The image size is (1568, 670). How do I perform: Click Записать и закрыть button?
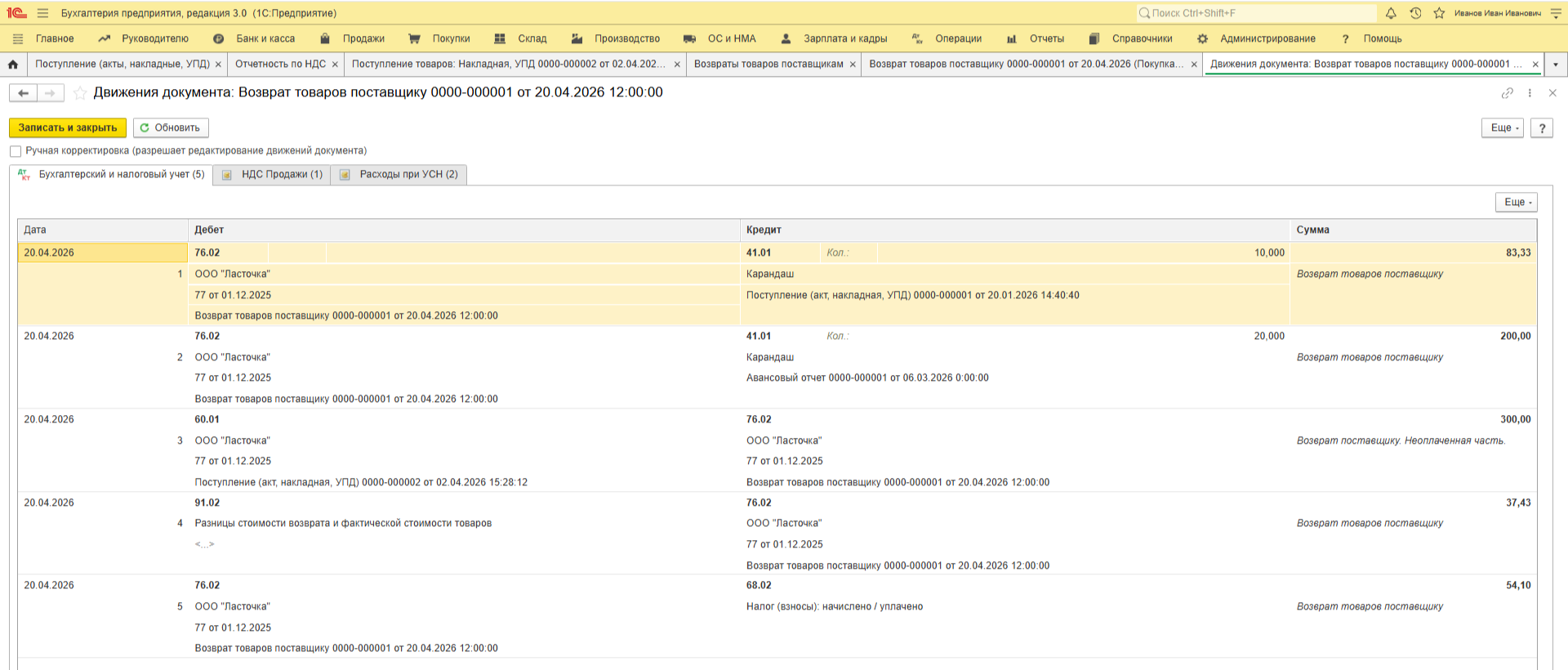coord(68,128)
